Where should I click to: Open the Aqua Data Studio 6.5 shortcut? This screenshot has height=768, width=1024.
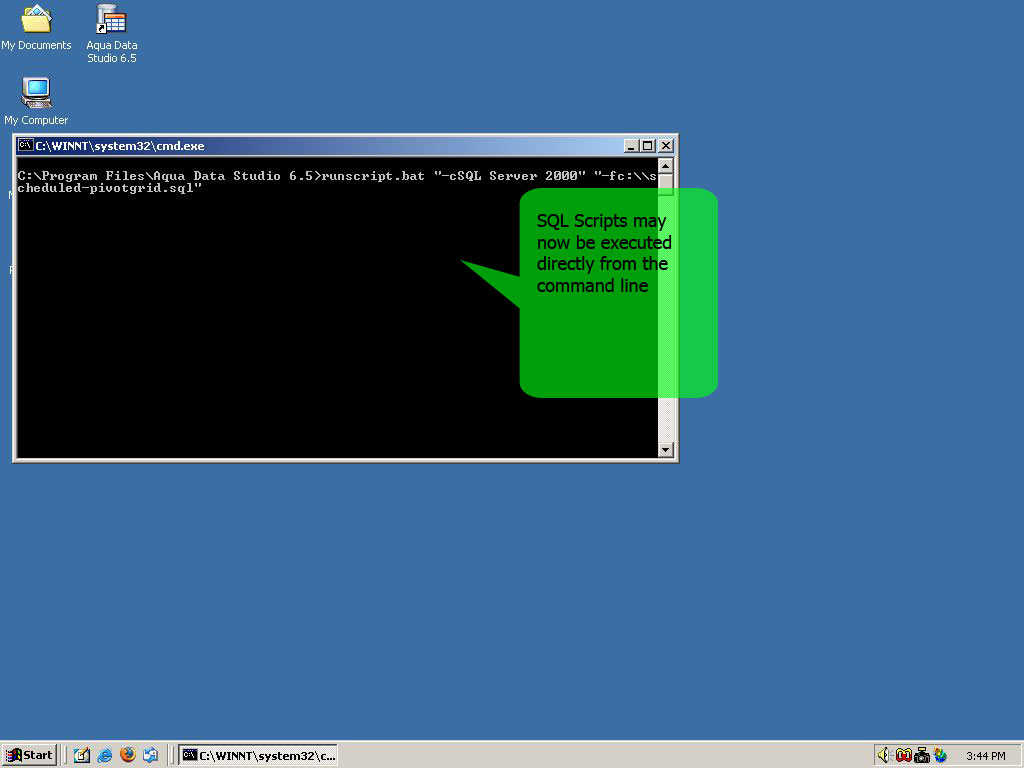click(x=111, y=33)
